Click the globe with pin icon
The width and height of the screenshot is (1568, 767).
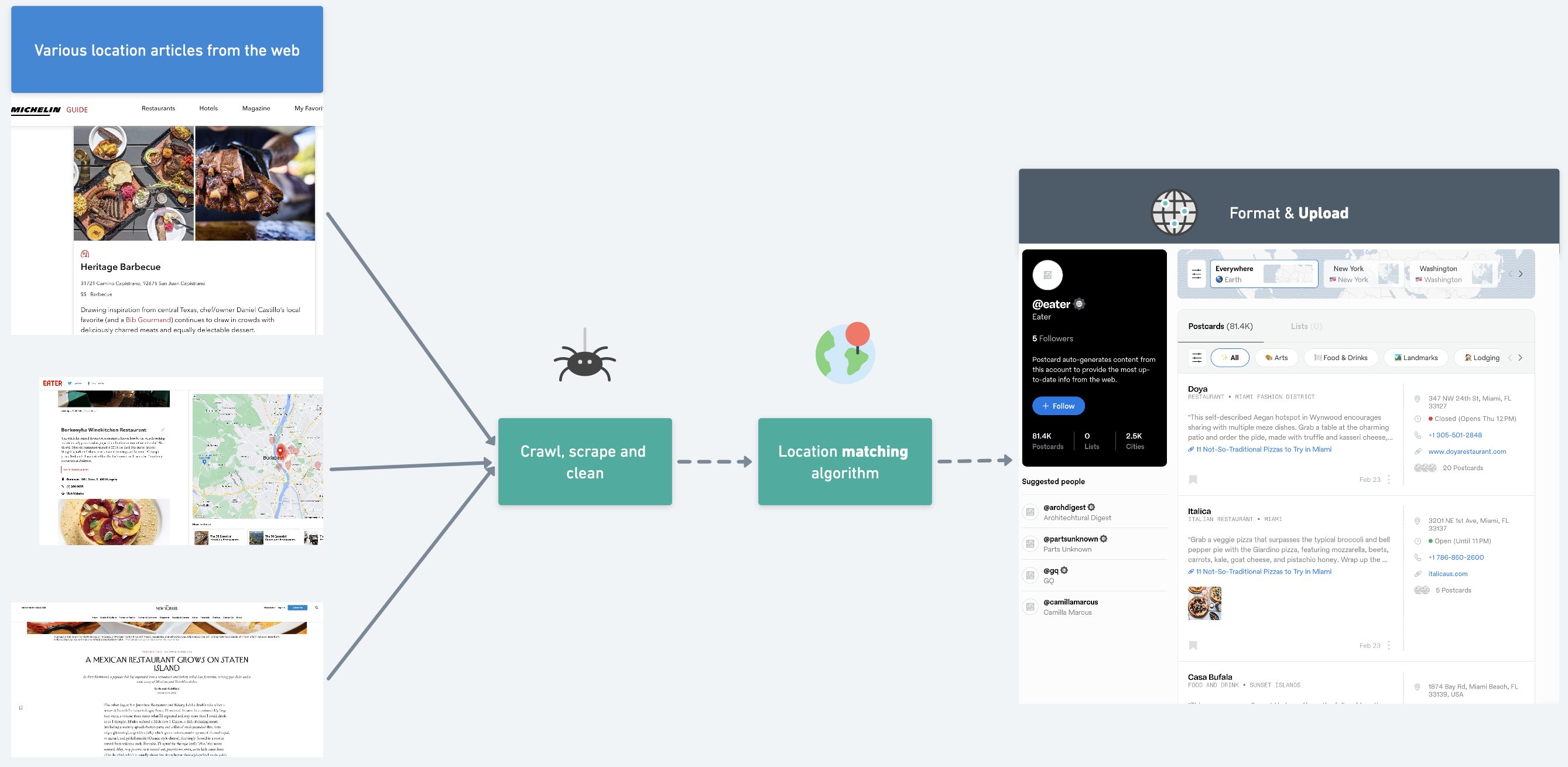click(845, 353)
